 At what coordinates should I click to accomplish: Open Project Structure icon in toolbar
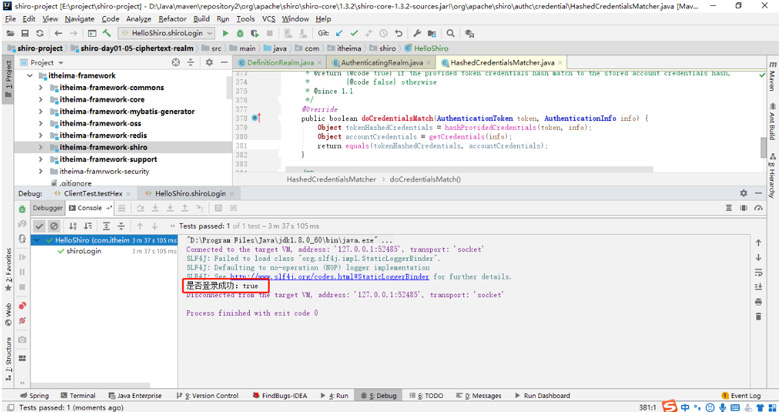pyautogui.click(x=432, y=33)
